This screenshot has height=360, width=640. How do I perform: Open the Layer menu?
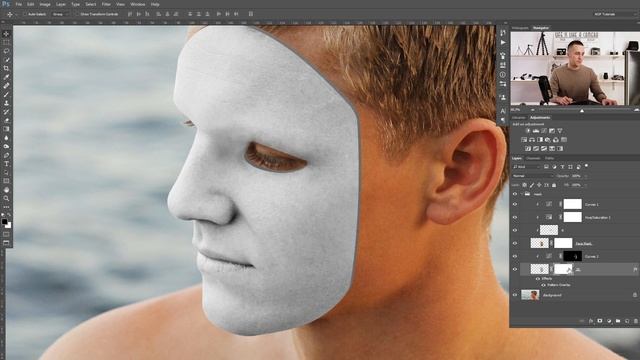click(x=61, y=4)
